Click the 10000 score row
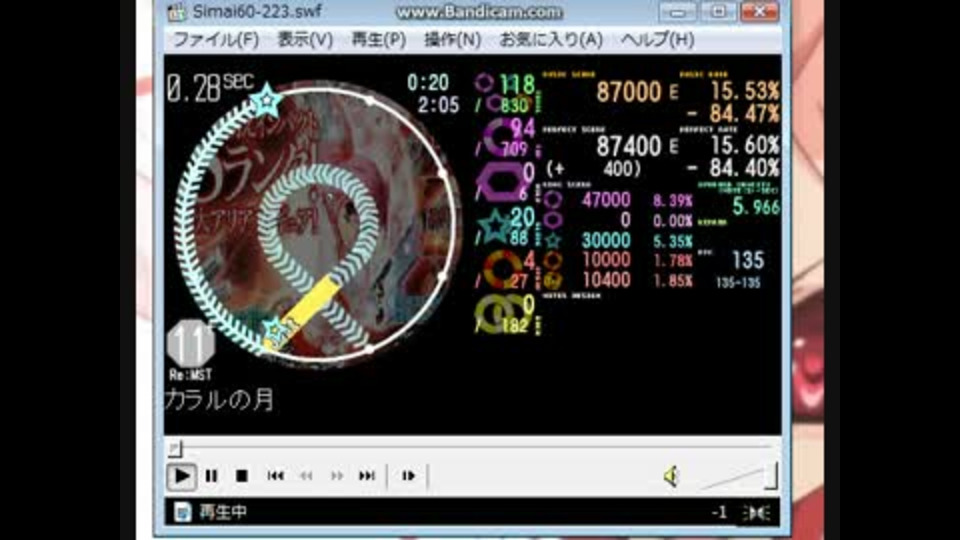Screen dimensions: 960x540 click(x=606, y=260)
